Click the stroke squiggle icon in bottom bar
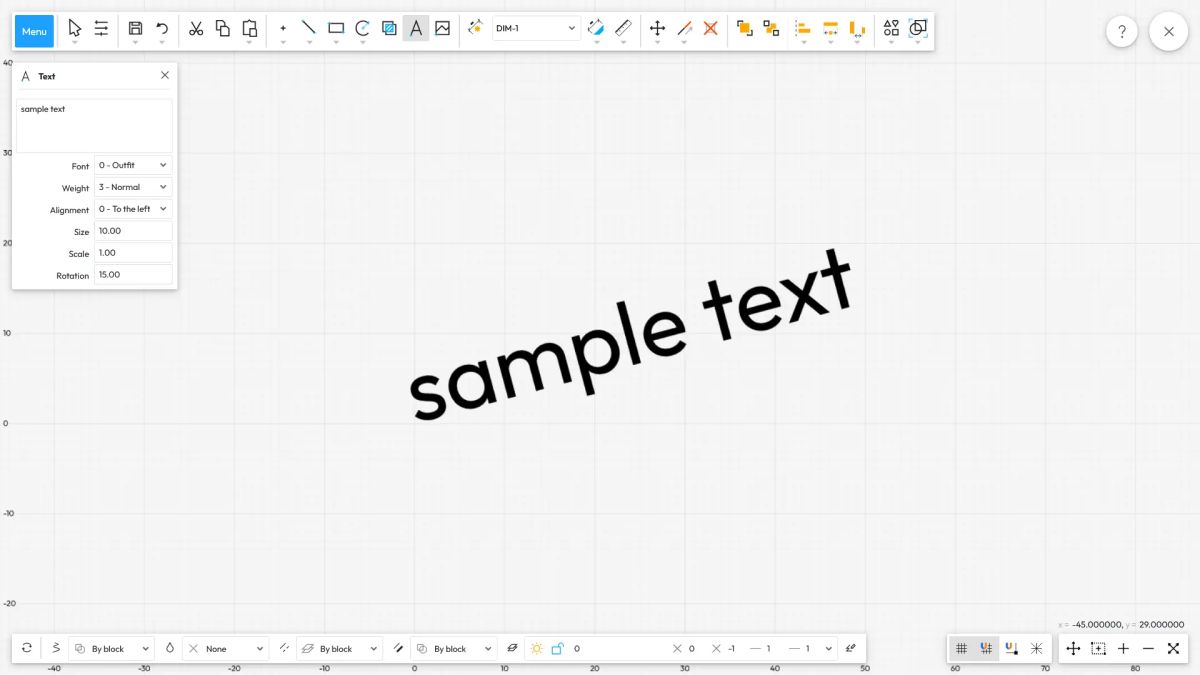The image size is (1200, 675). pyautogui.click(x=56, y=648)
